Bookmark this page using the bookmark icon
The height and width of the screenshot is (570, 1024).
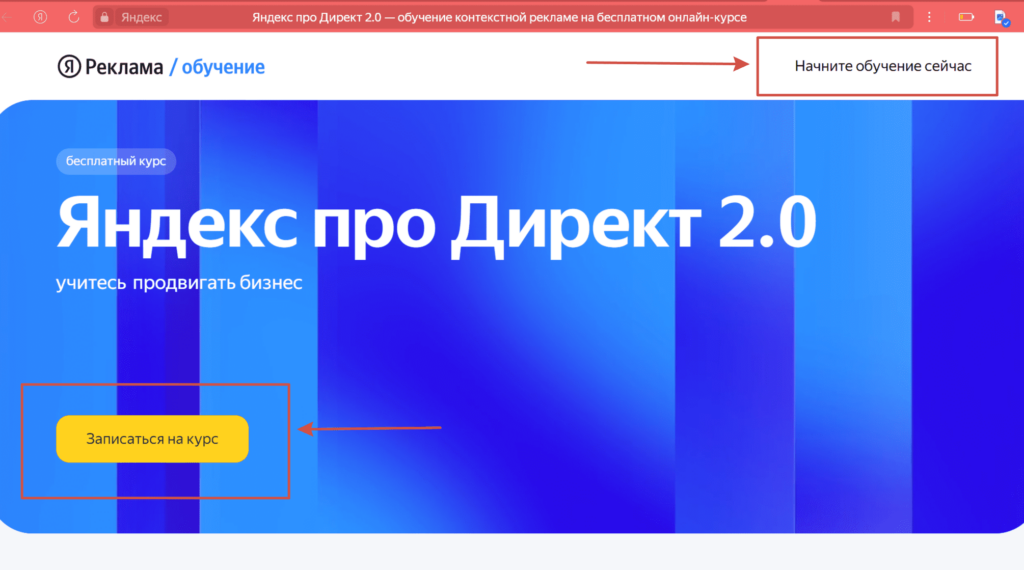tap(896, 17)
